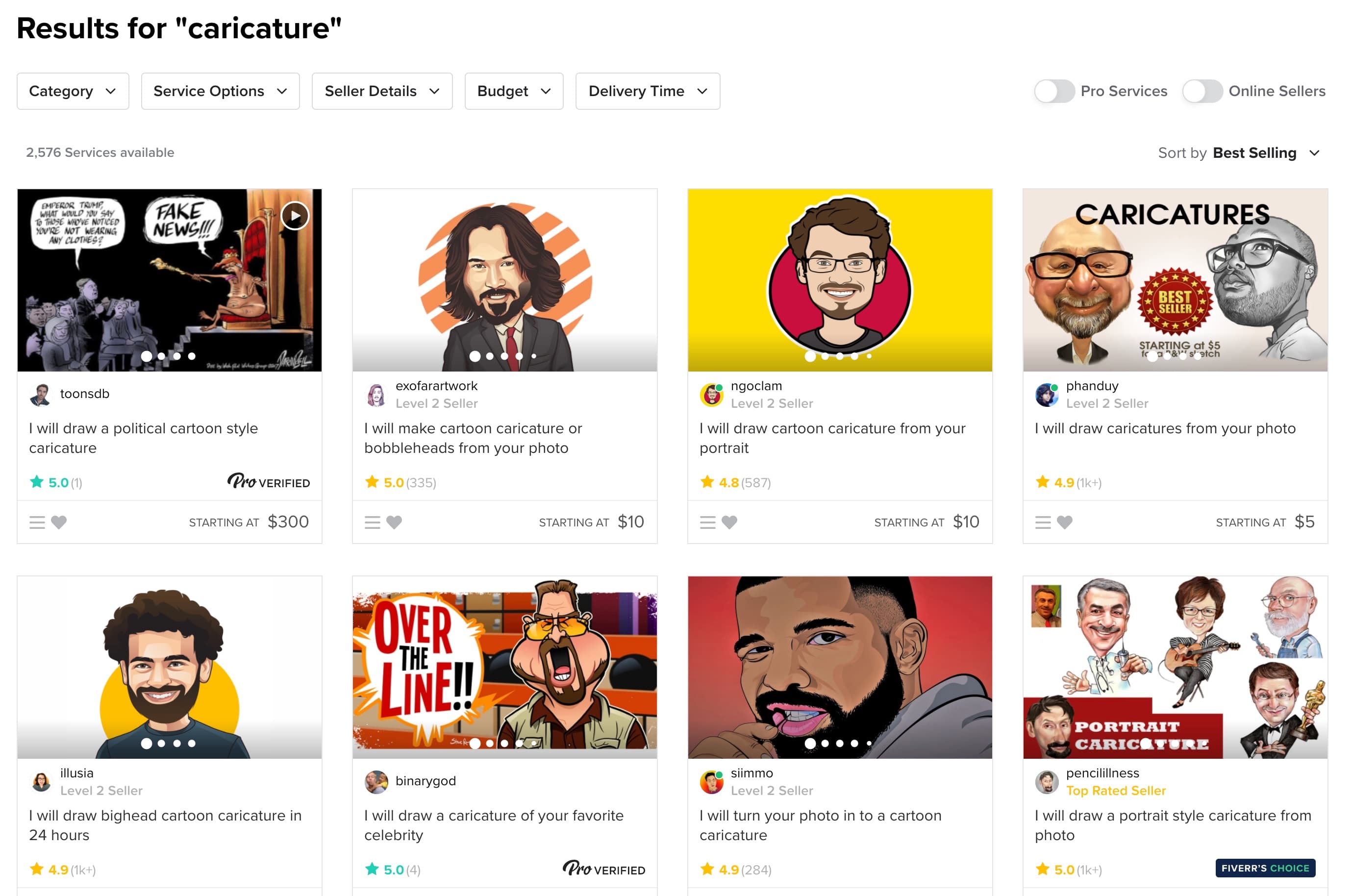Expand the Category filter dropdown
Screen dimensions: 1352x896
[73, 92]
